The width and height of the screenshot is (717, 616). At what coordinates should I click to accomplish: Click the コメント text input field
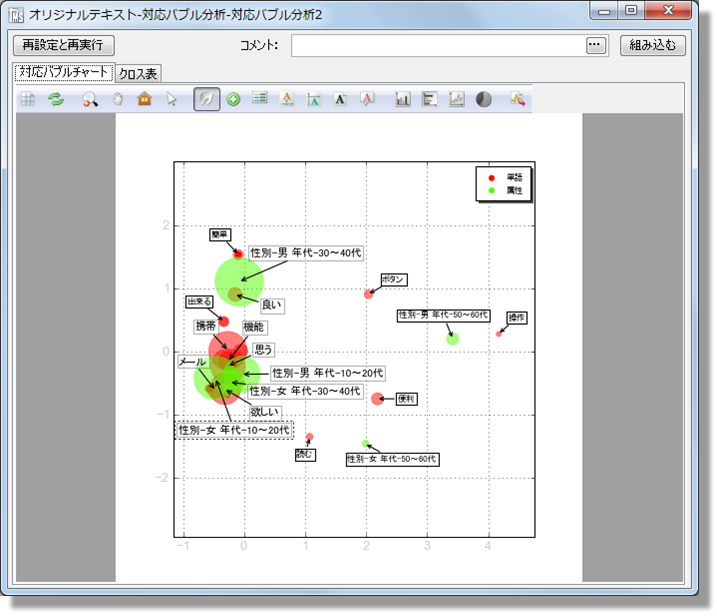[437, 46]
